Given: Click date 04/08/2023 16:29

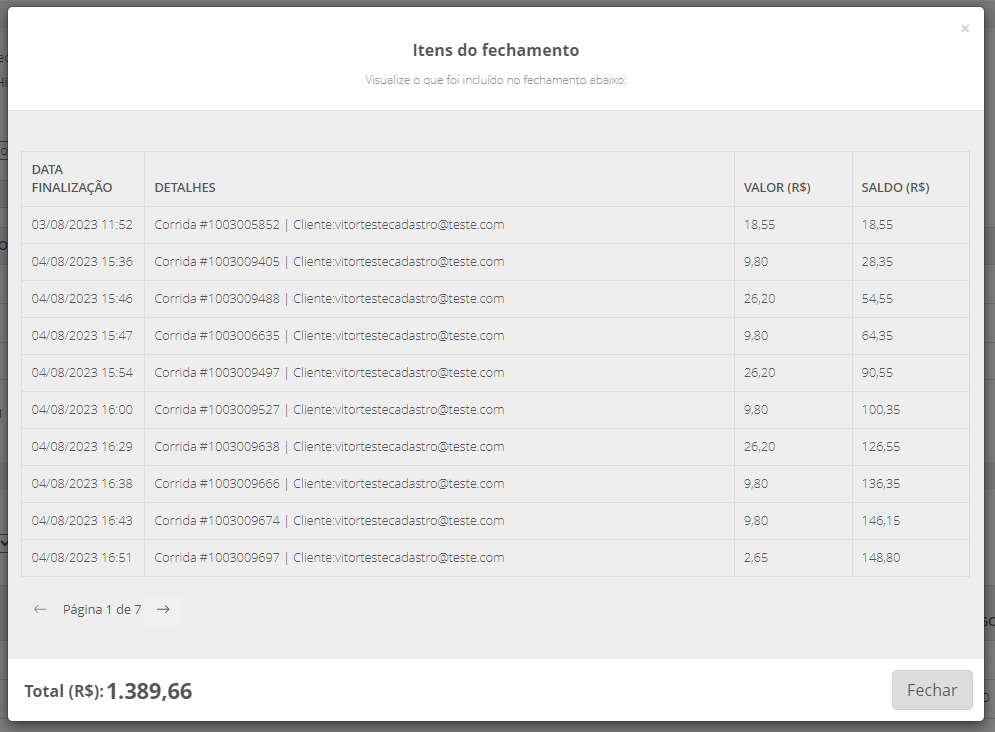Looking at the screenshot, I should coord(82,447).
